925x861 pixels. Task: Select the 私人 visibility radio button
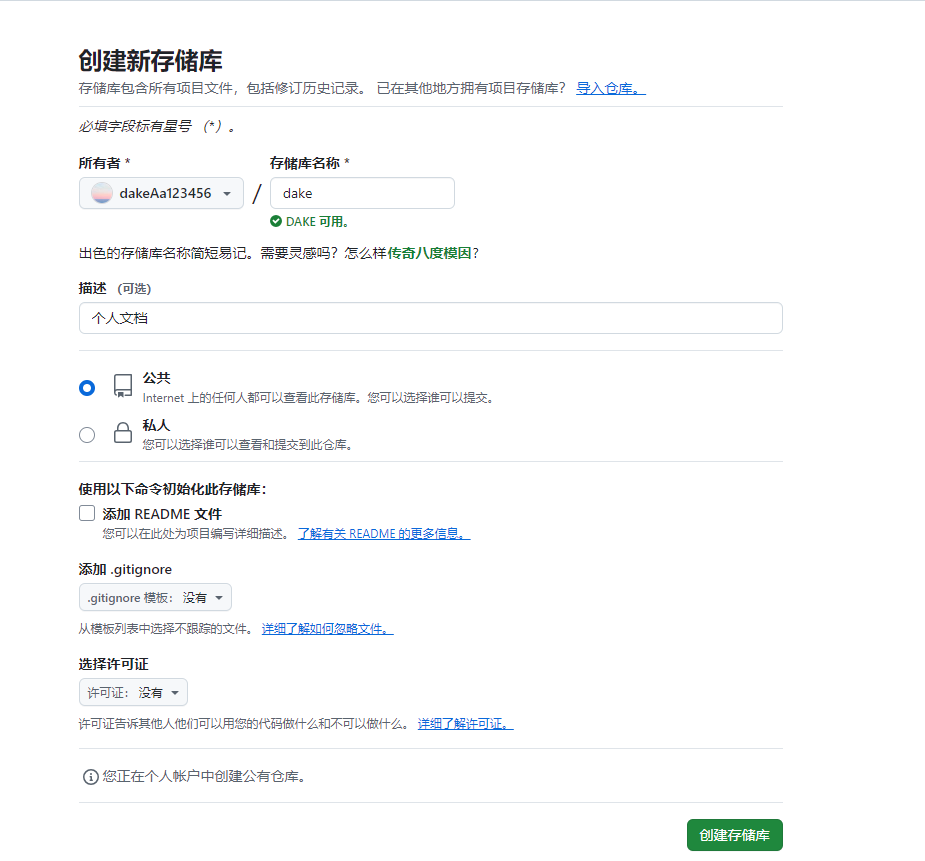[87, 435]
